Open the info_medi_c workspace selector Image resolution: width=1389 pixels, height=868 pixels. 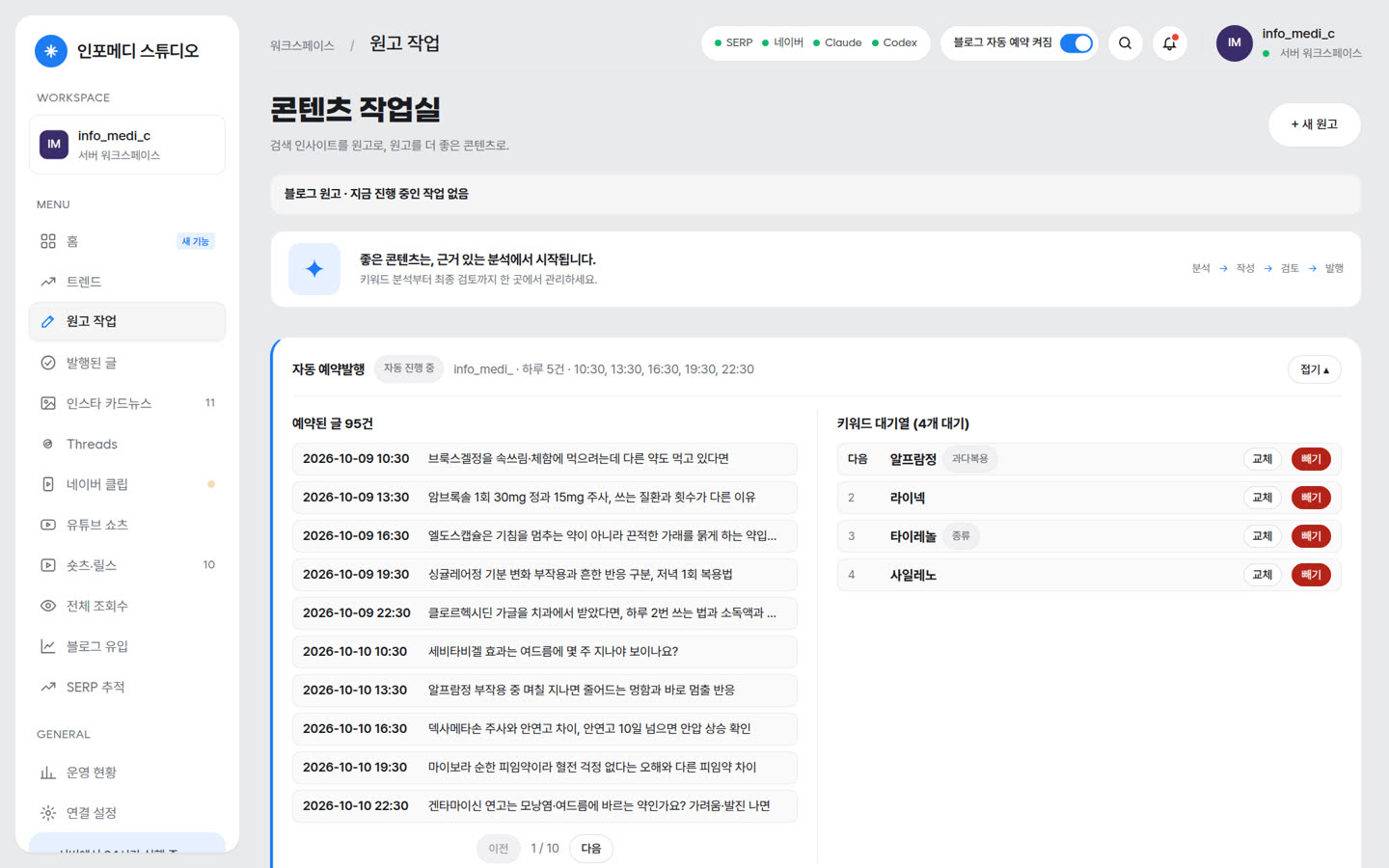(x=127, y=145)
